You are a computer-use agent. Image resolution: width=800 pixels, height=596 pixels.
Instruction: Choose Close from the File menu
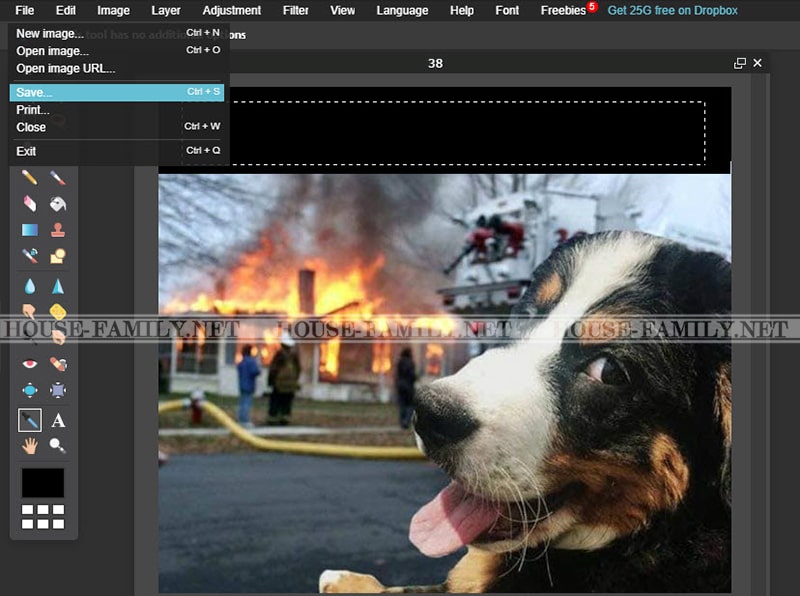[118, 127]
